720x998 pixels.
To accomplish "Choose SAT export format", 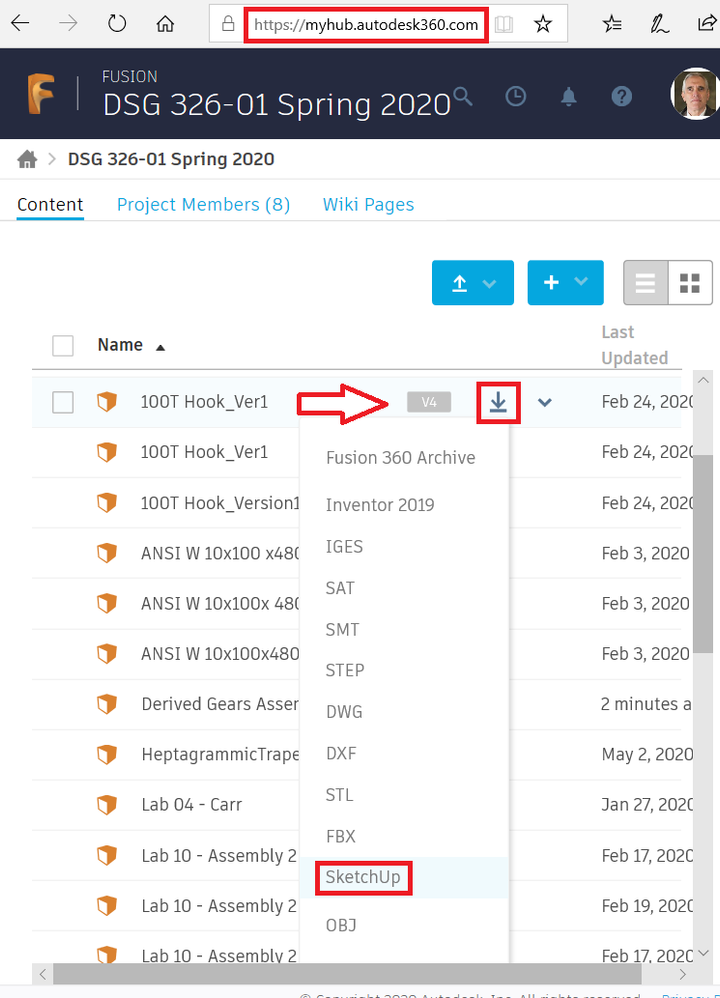I will [340, 588].
